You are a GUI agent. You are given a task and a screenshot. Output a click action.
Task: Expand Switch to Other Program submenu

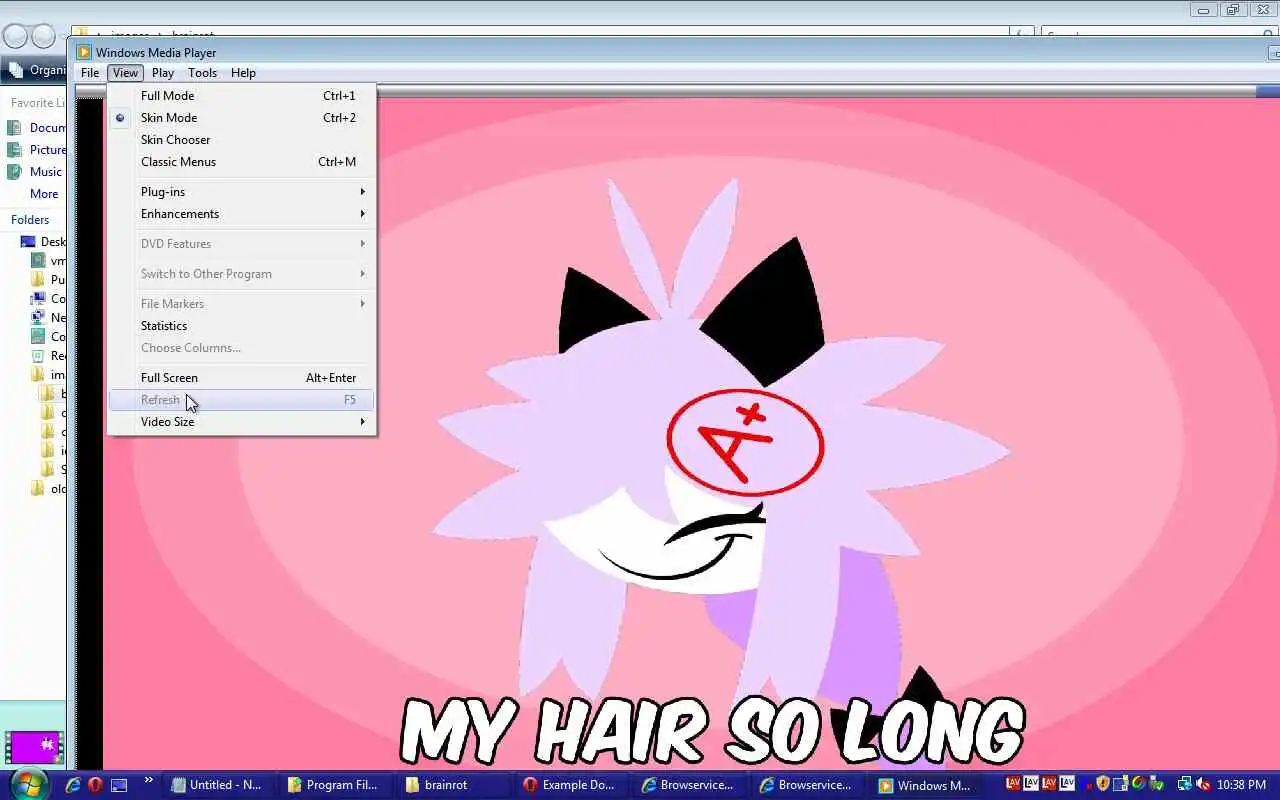pyautogui.click(x=241, y=274)
